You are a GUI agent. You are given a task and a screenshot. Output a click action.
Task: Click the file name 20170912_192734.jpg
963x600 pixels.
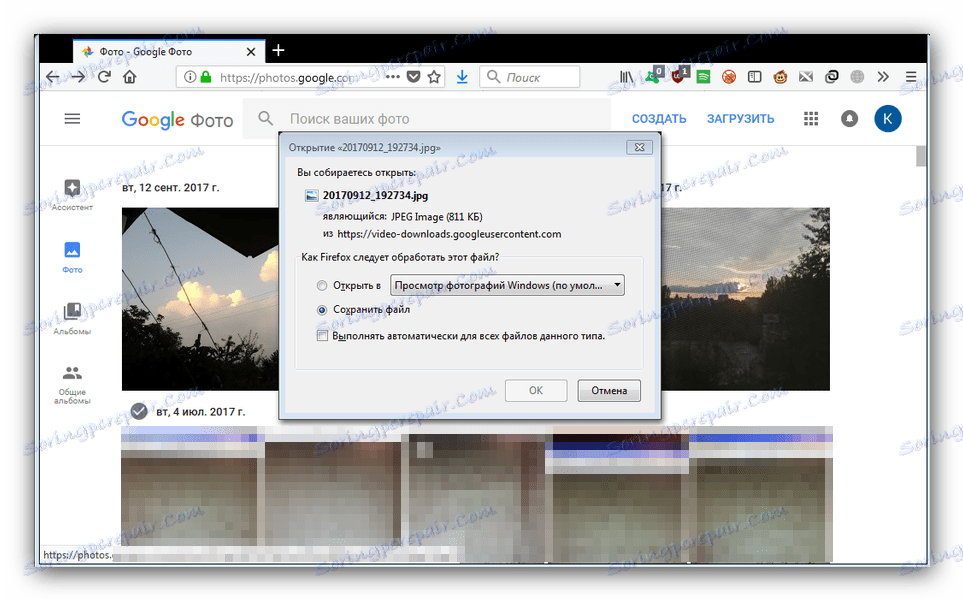(x=375, y=195)
